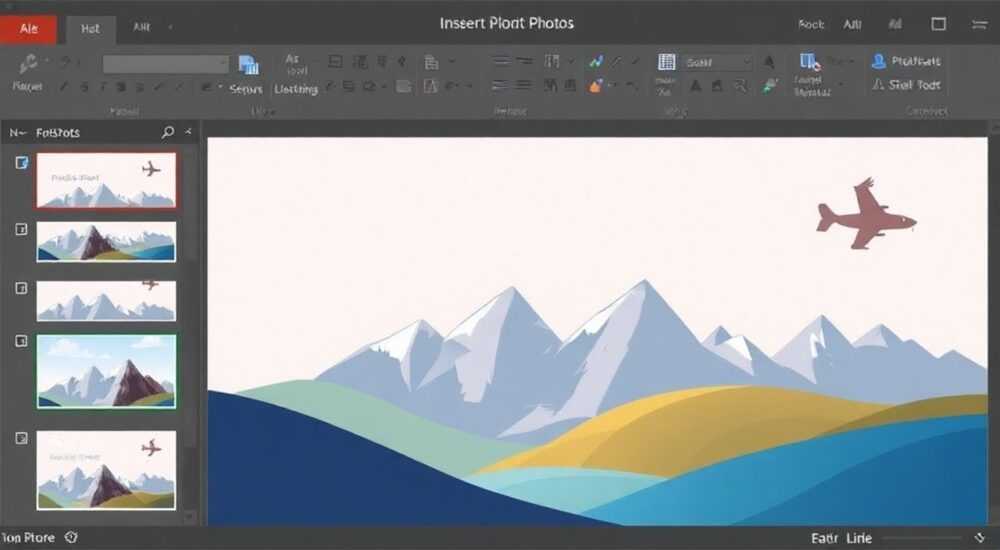Toggle the marker box beside fourth slide thumbnail

[x=22, y=341]
